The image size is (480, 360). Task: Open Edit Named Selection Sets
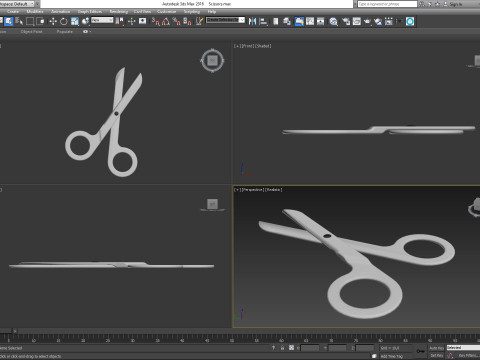click(x=199, y=22)
